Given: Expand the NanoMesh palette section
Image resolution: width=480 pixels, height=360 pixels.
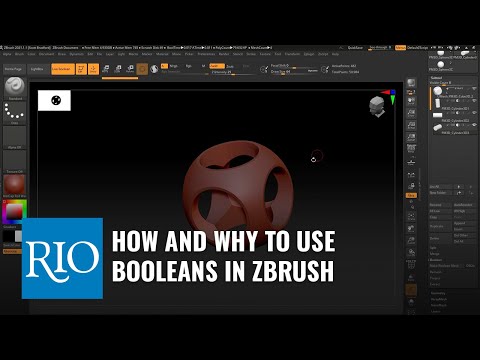Looking at the screenshot, I should tap(439, 305).
